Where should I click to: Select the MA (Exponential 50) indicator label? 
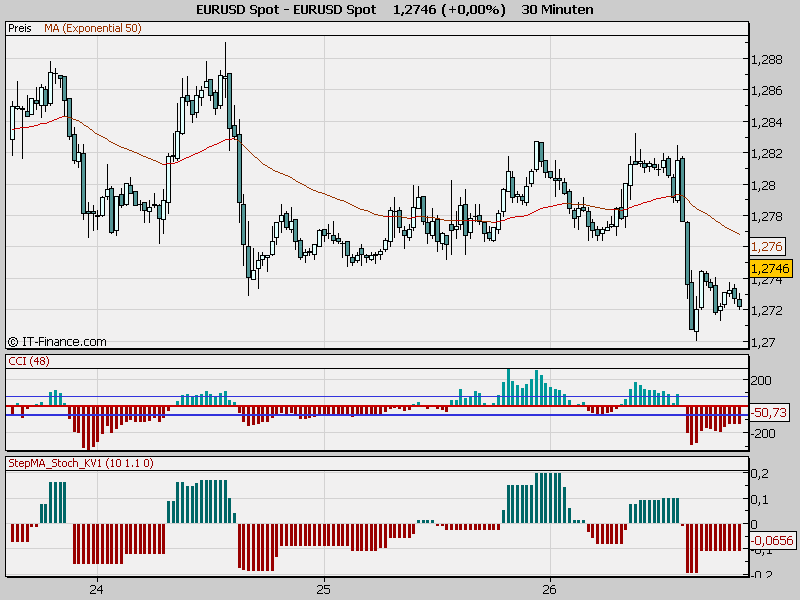92,29
